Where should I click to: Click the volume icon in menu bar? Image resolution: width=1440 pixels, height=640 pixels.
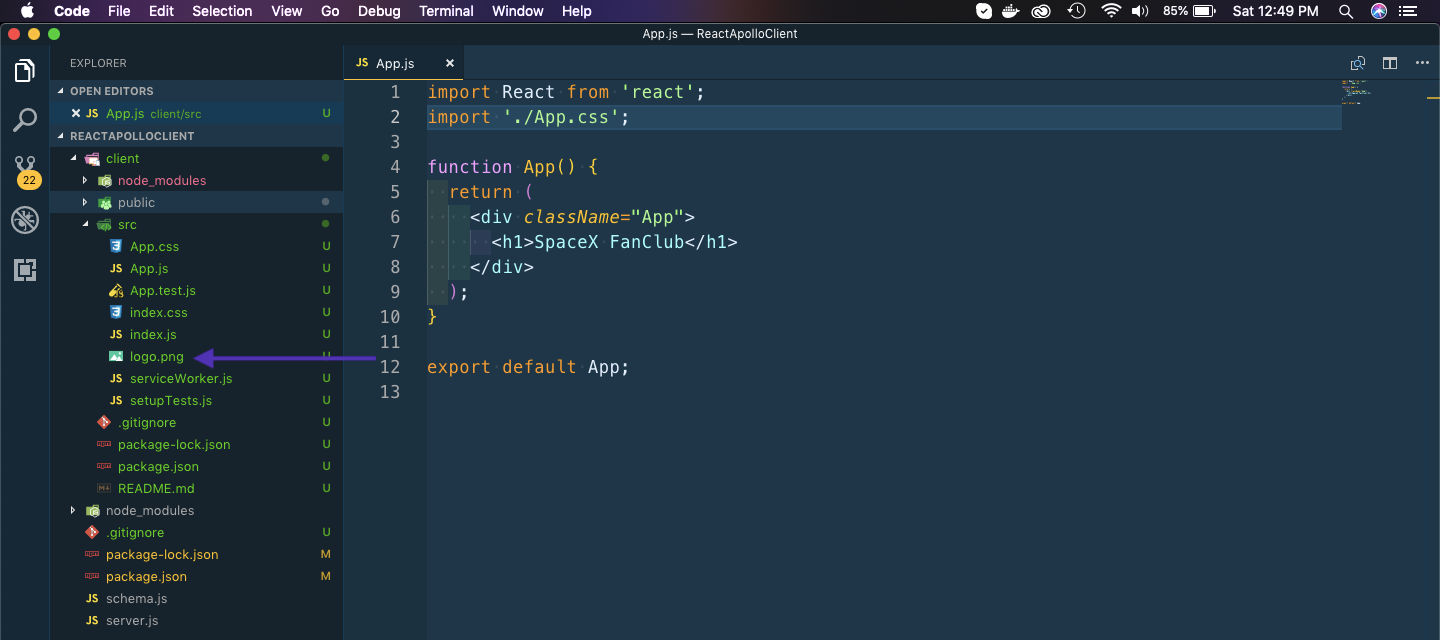click(x=1140, y=11)
